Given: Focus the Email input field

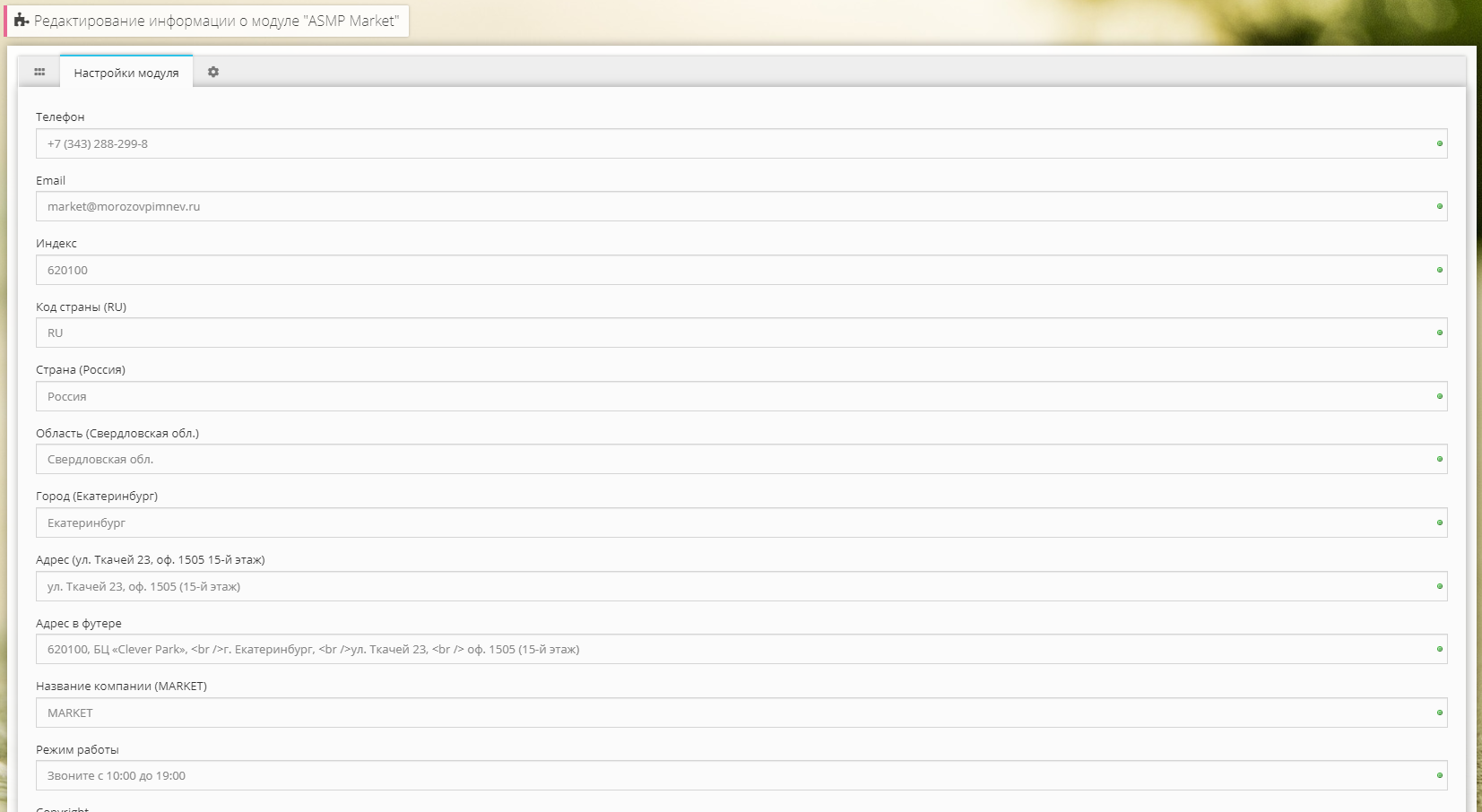Looking at the screenshot, I should 741,206.
